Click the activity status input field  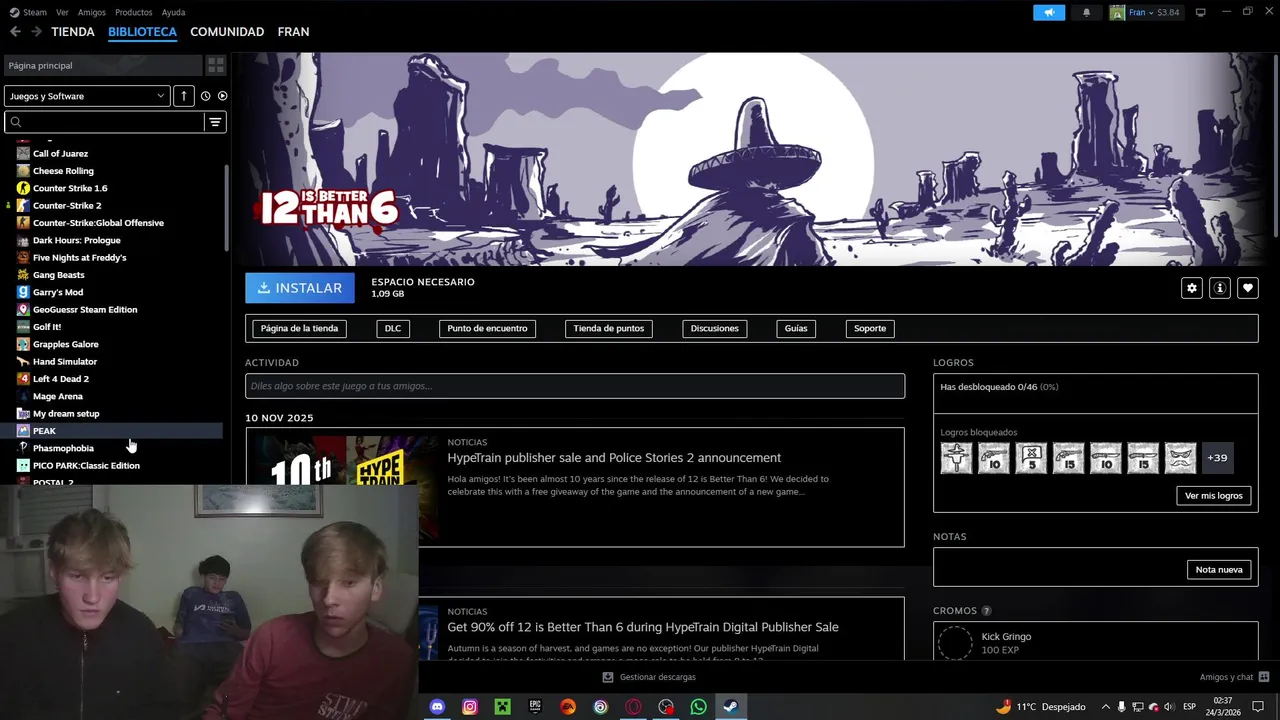(575, 386)
